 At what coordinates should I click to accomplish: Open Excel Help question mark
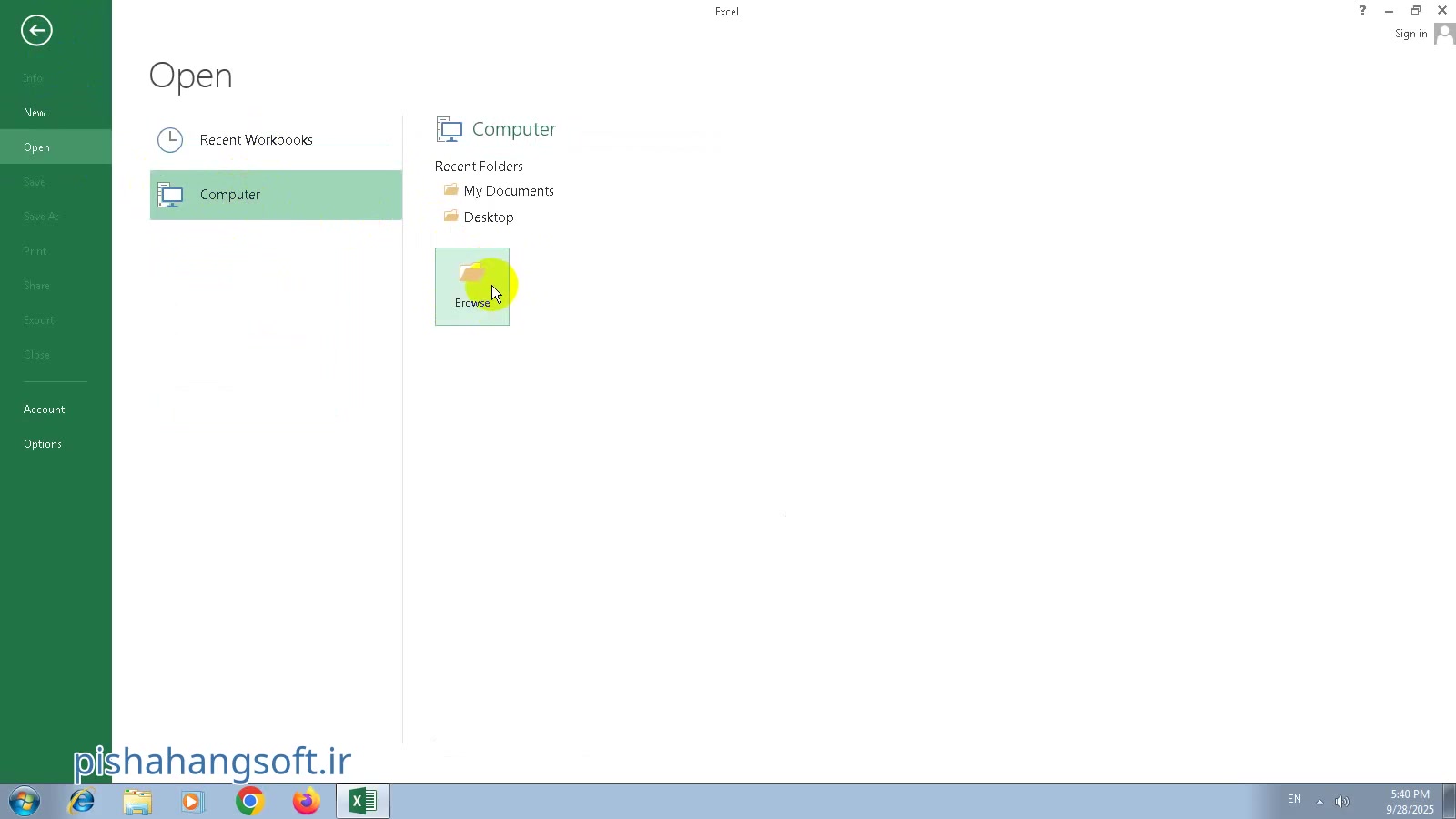pyautogui.click(x=1362, y=11)
